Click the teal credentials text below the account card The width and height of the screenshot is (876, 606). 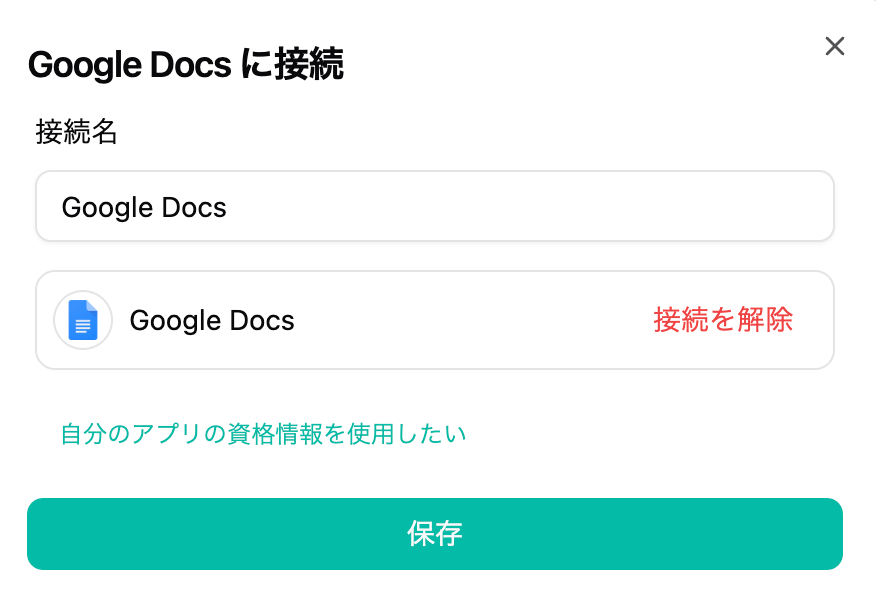tap(263, 434)
